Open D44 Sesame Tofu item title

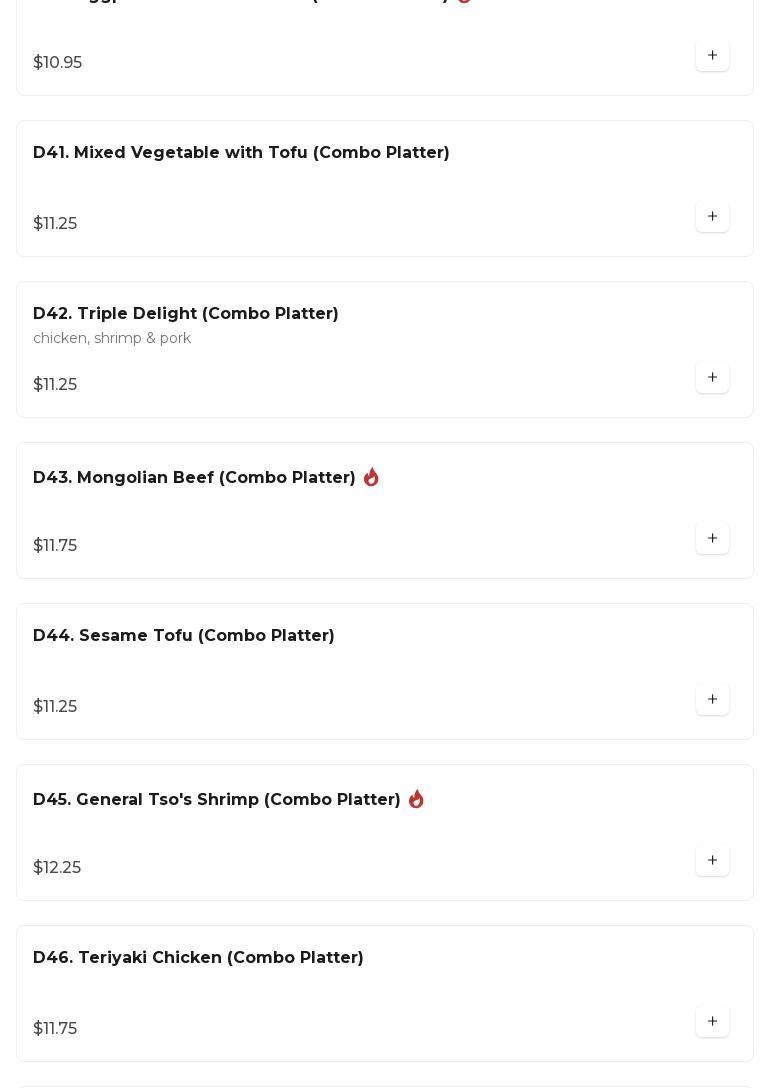(184, 636)
